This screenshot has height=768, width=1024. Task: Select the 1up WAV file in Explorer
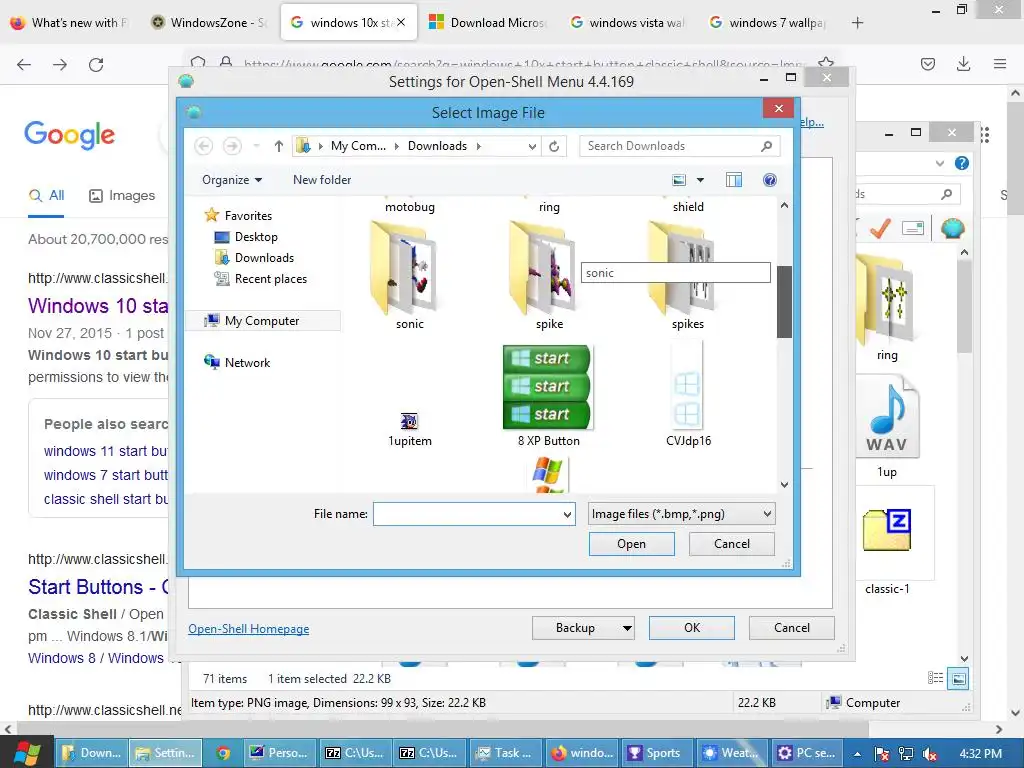[886, 428]
